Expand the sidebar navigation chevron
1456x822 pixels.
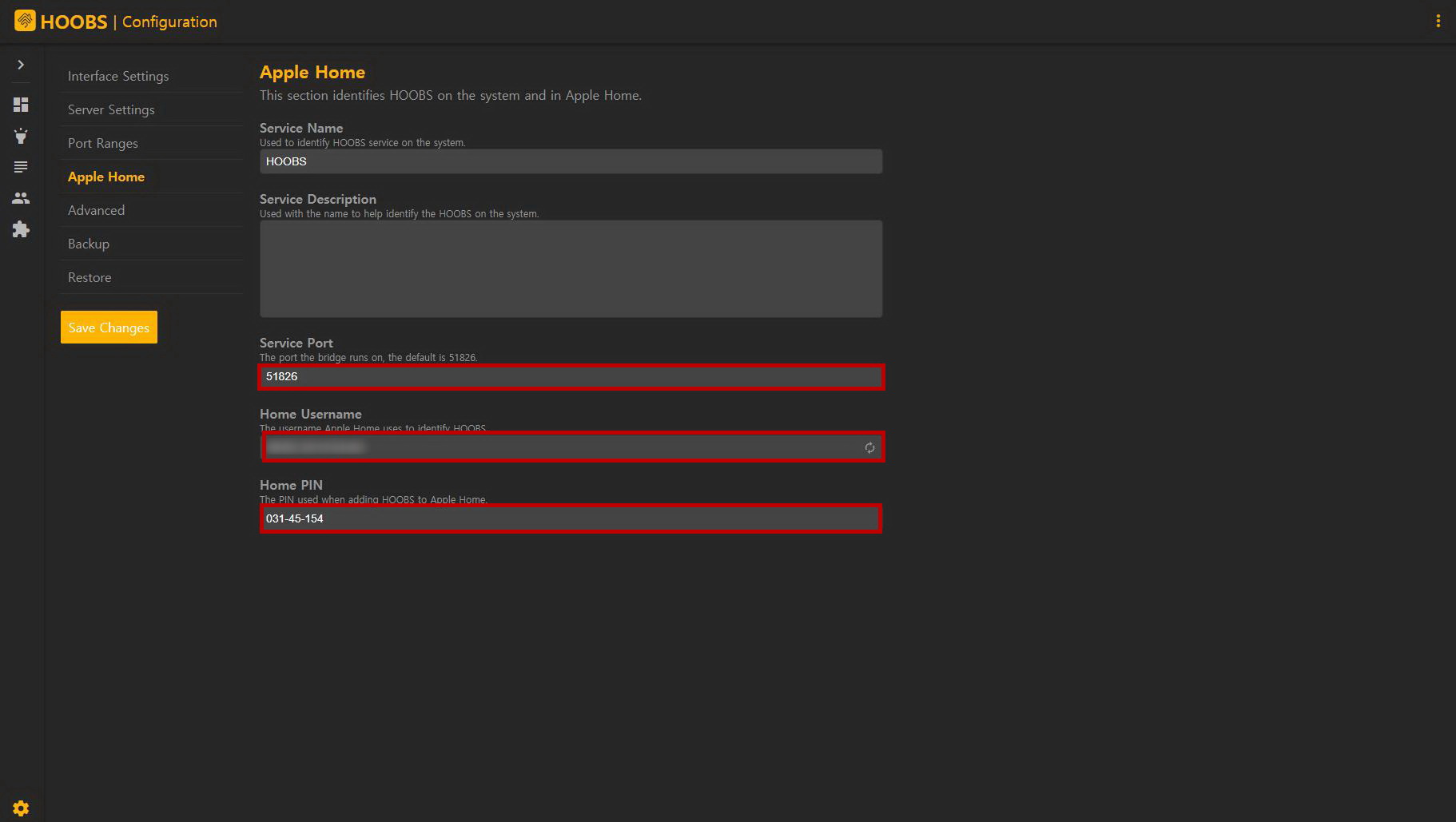point(21,65)
